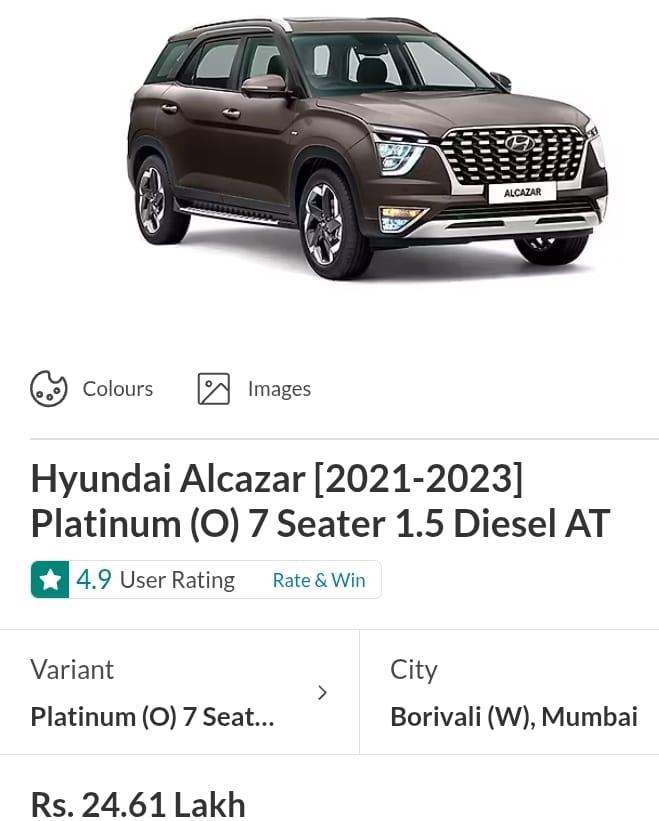The width and height of the screenshot is (659, 821).
Task: Click the 4.9 User Rating text
Action: tap(155, 580)
